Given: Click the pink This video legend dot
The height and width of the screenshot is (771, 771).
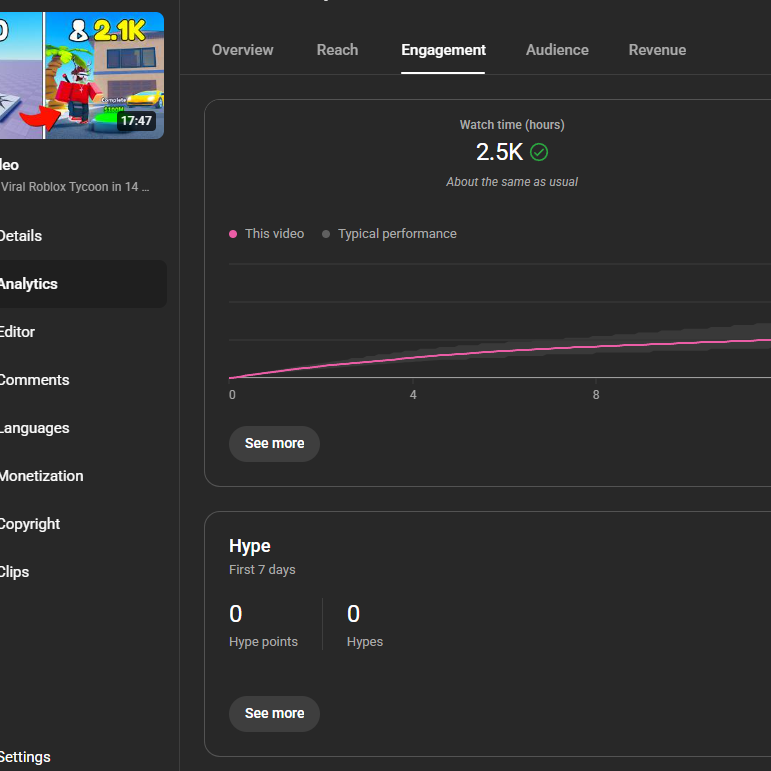Looking at the screenshot, I should coord(233,234).
